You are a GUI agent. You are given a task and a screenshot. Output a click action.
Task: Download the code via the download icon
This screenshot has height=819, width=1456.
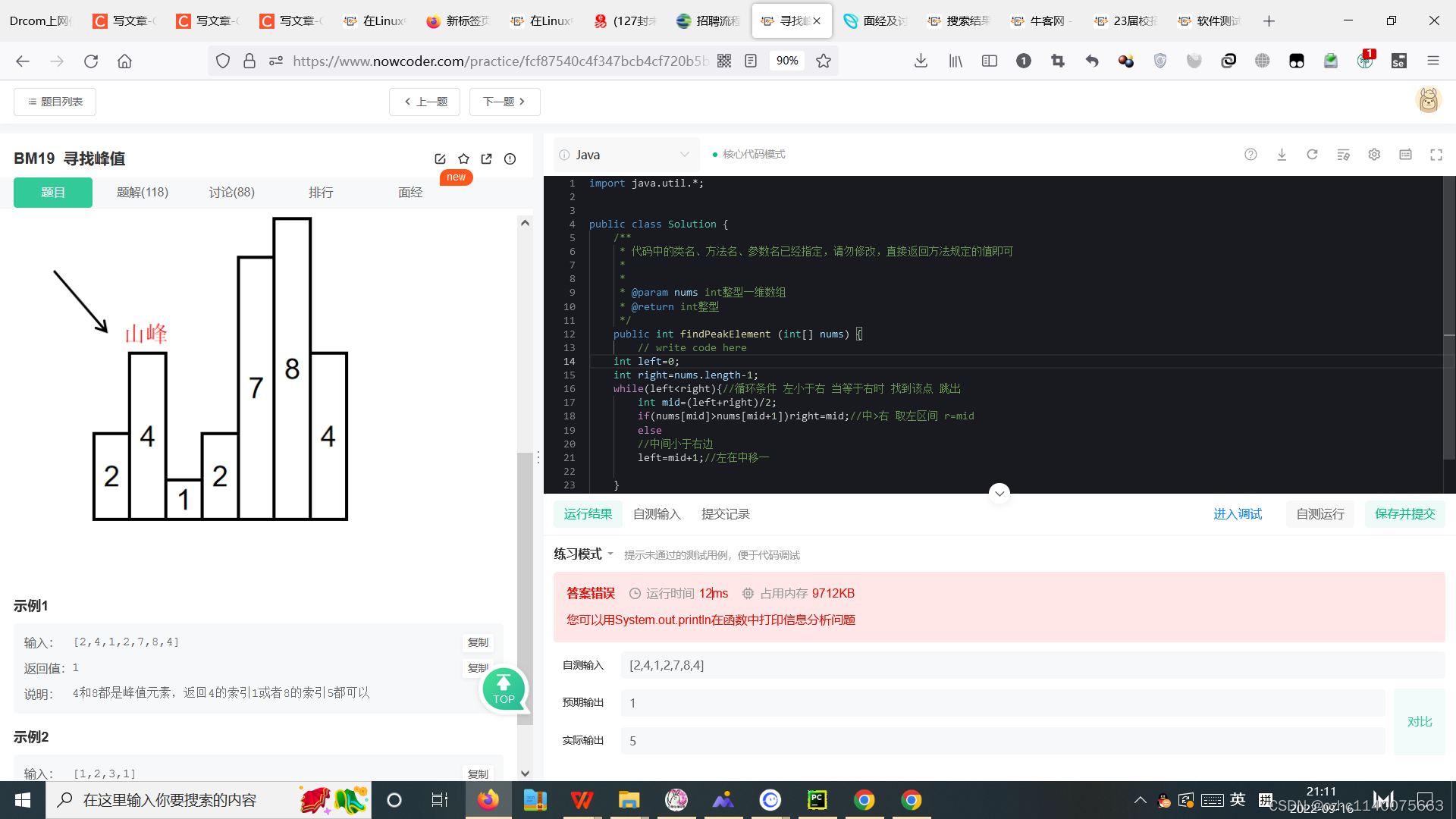click(1282, 155)
